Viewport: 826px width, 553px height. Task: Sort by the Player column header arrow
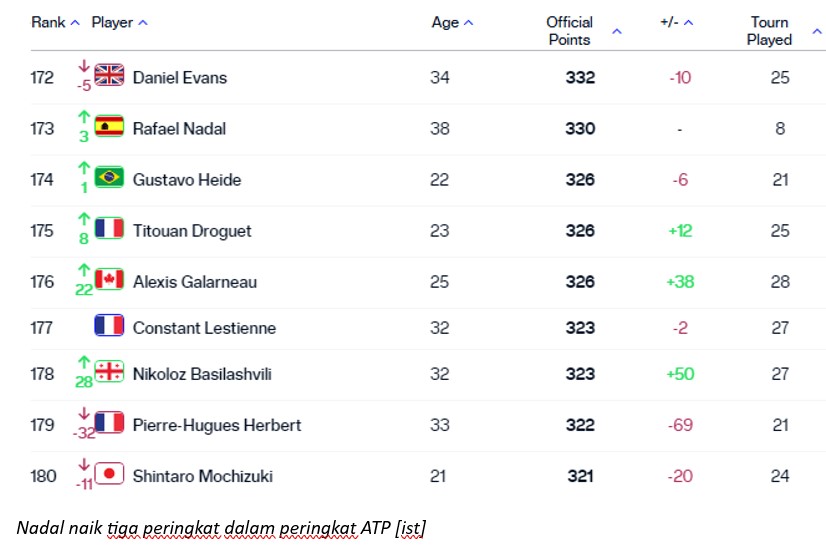point(143,23)
